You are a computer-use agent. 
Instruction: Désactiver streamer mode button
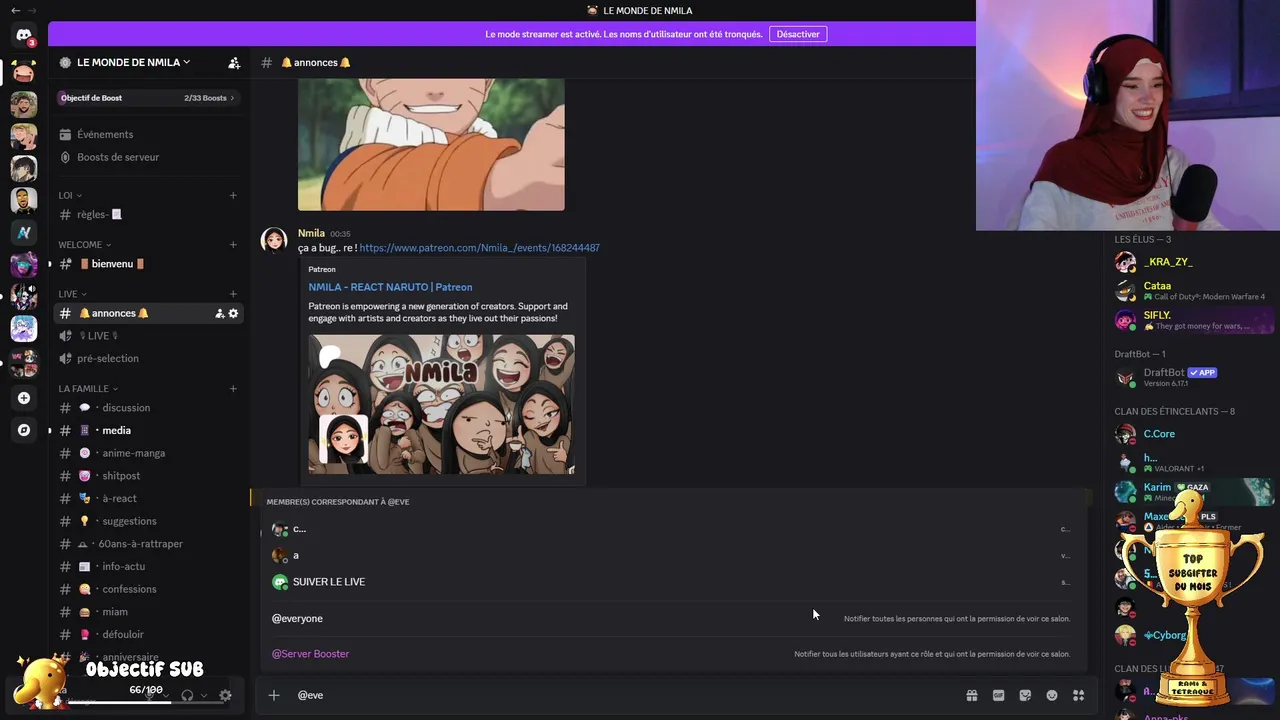click(798, 34)
